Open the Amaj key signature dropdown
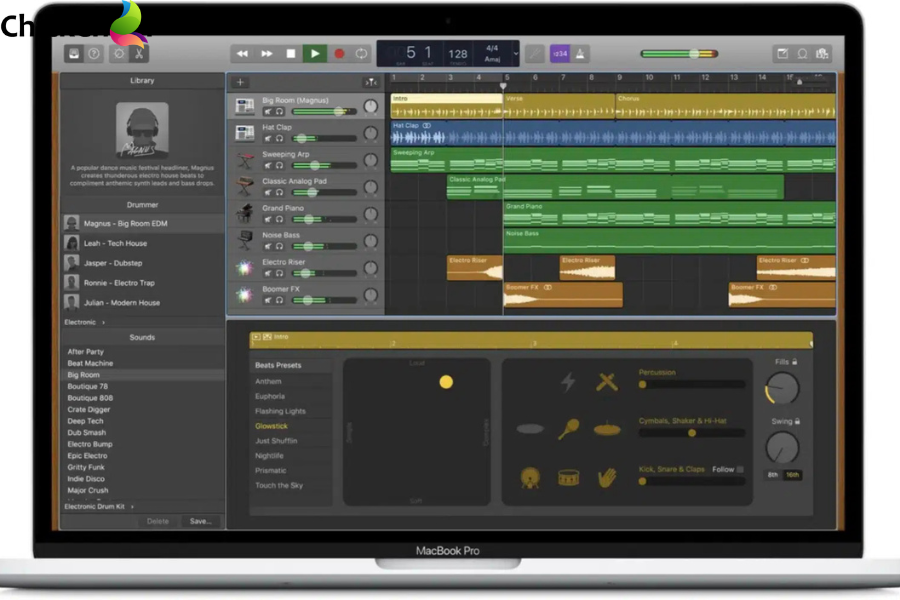The image size is (900, 600). tap(493, 59)
